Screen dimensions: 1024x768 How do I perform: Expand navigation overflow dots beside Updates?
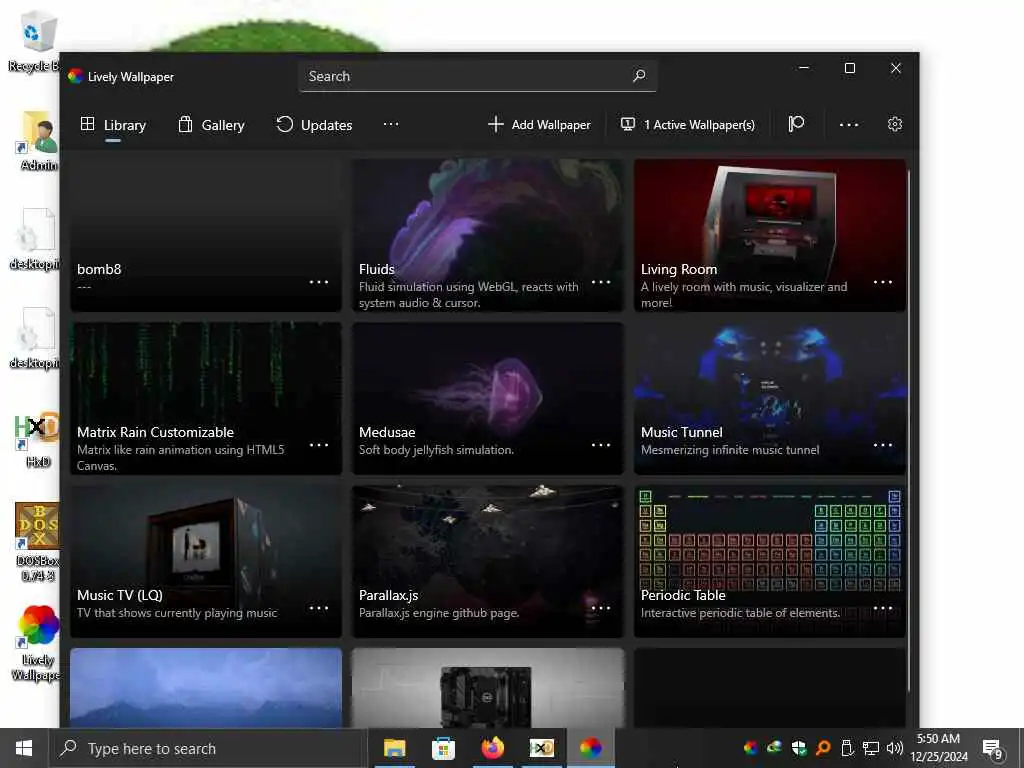[x=391, y=125]
